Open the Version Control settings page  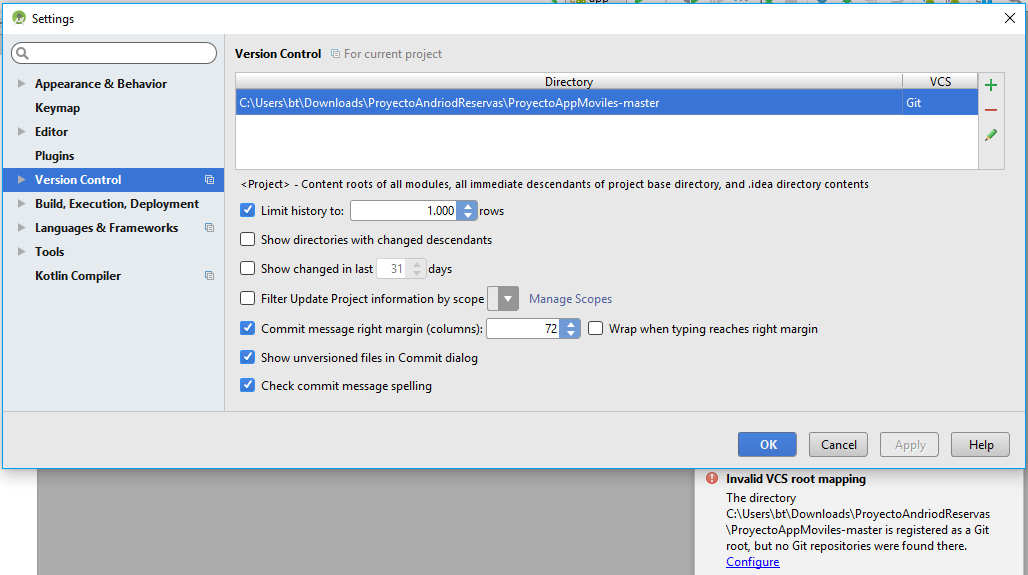tap(78, 180)
